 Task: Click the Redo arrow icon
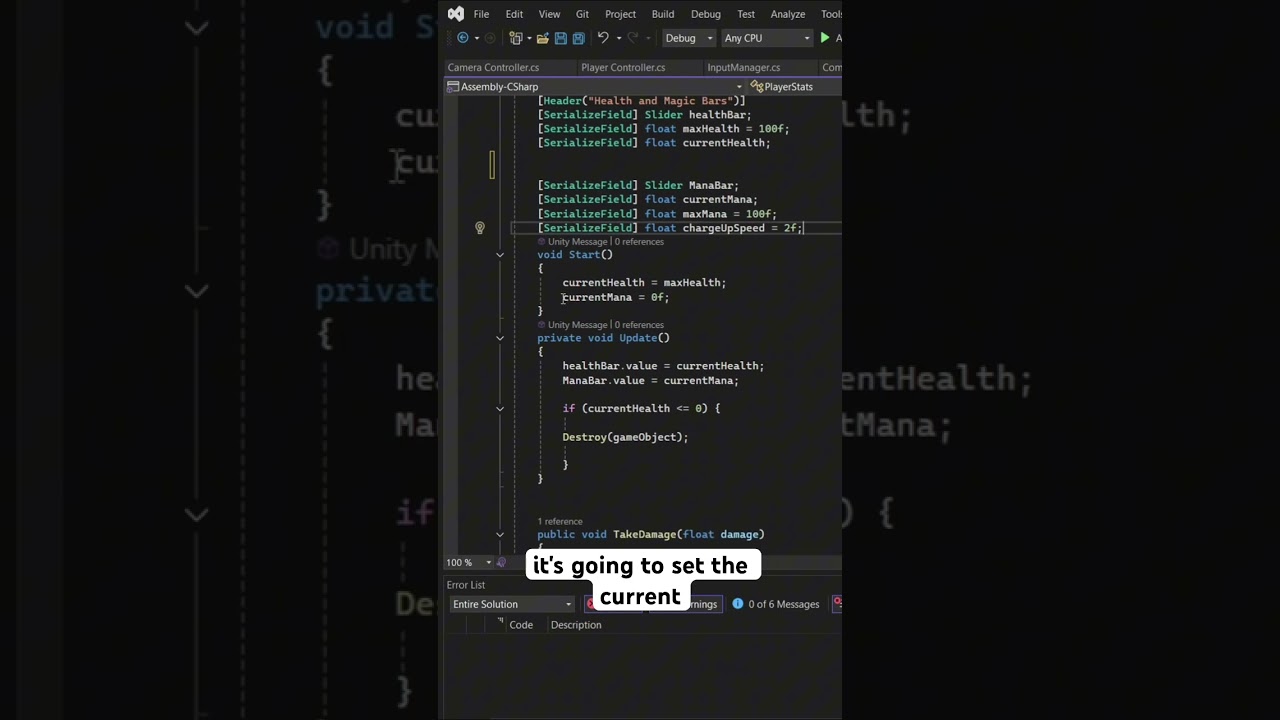tap(632, 38)
